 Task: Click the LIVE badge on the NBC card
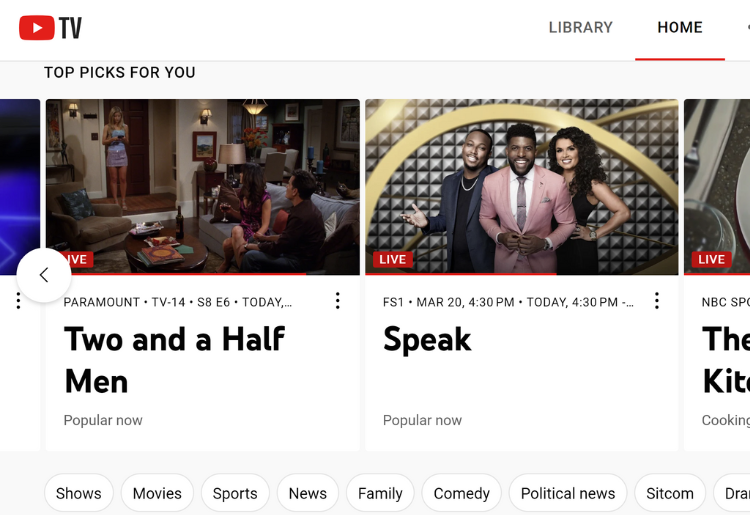coord(711,260)
